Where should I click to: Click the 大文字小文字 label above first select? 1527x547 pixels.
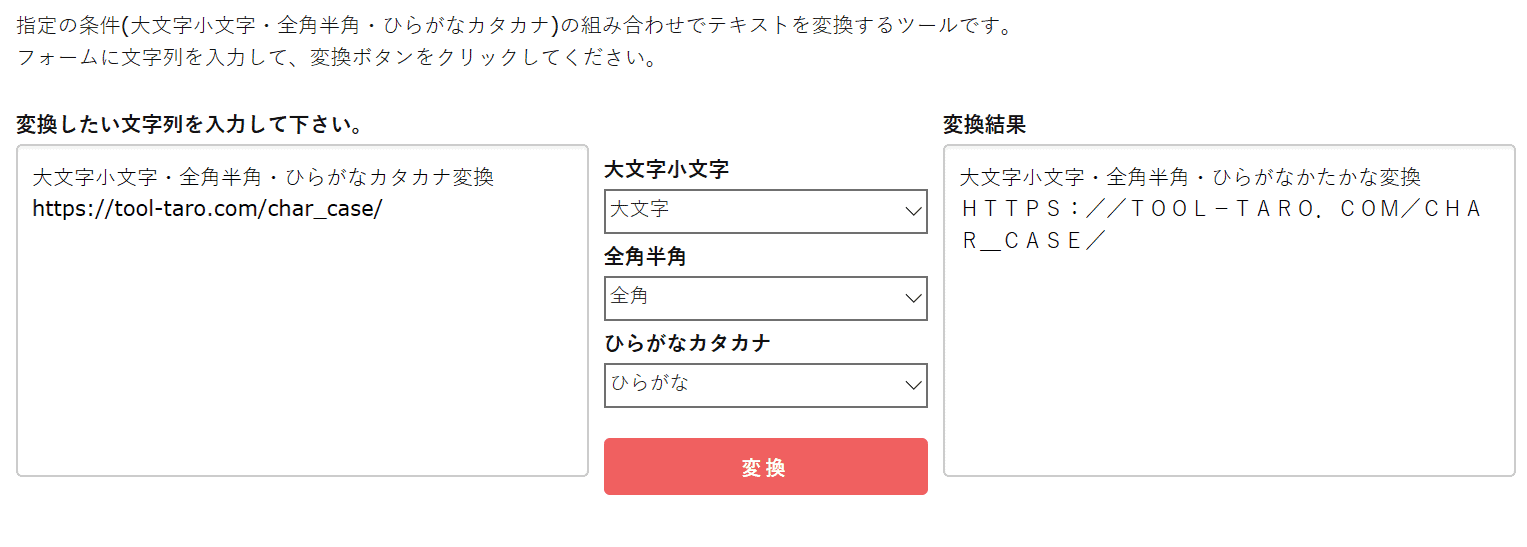[x=666, y=169]
